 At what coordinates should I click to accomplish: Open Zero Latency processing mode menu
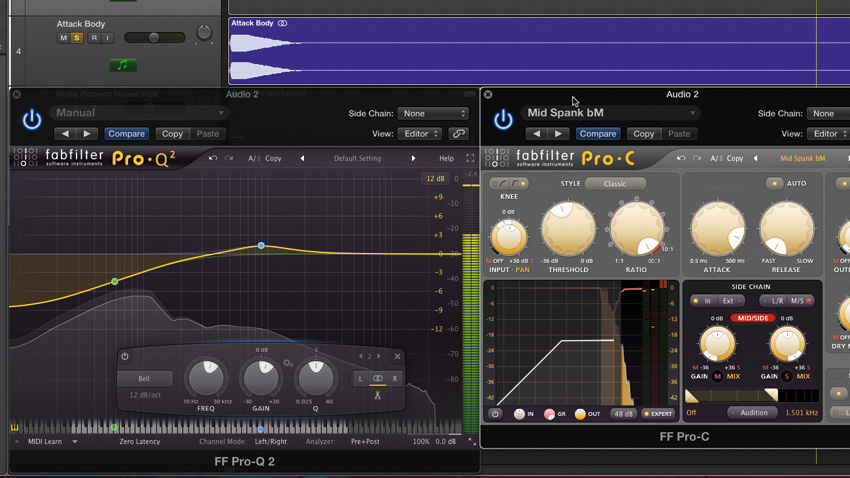coord(139,442)
